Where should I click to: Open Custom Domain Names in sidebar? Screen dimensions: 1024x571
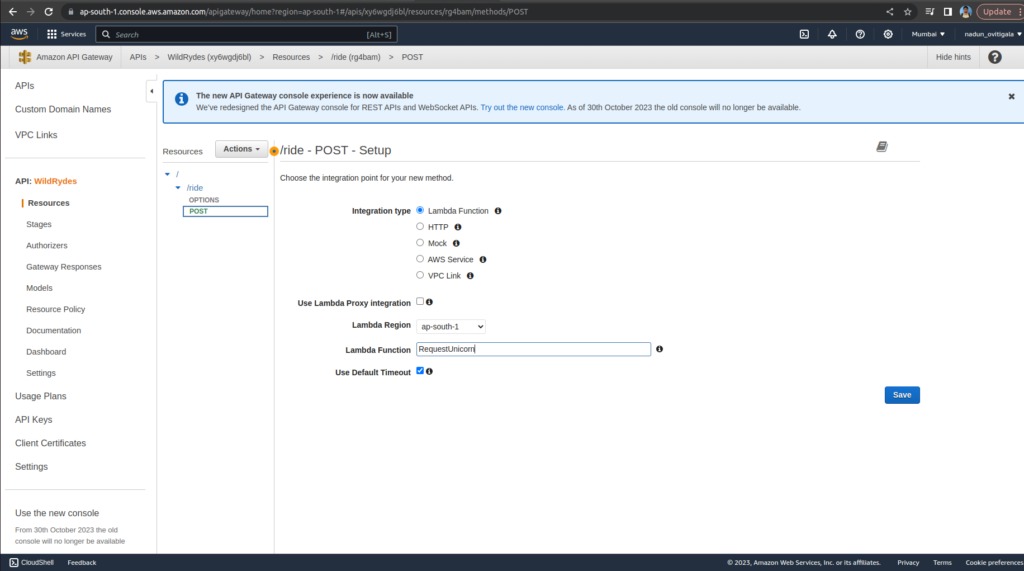pos(63,109)
